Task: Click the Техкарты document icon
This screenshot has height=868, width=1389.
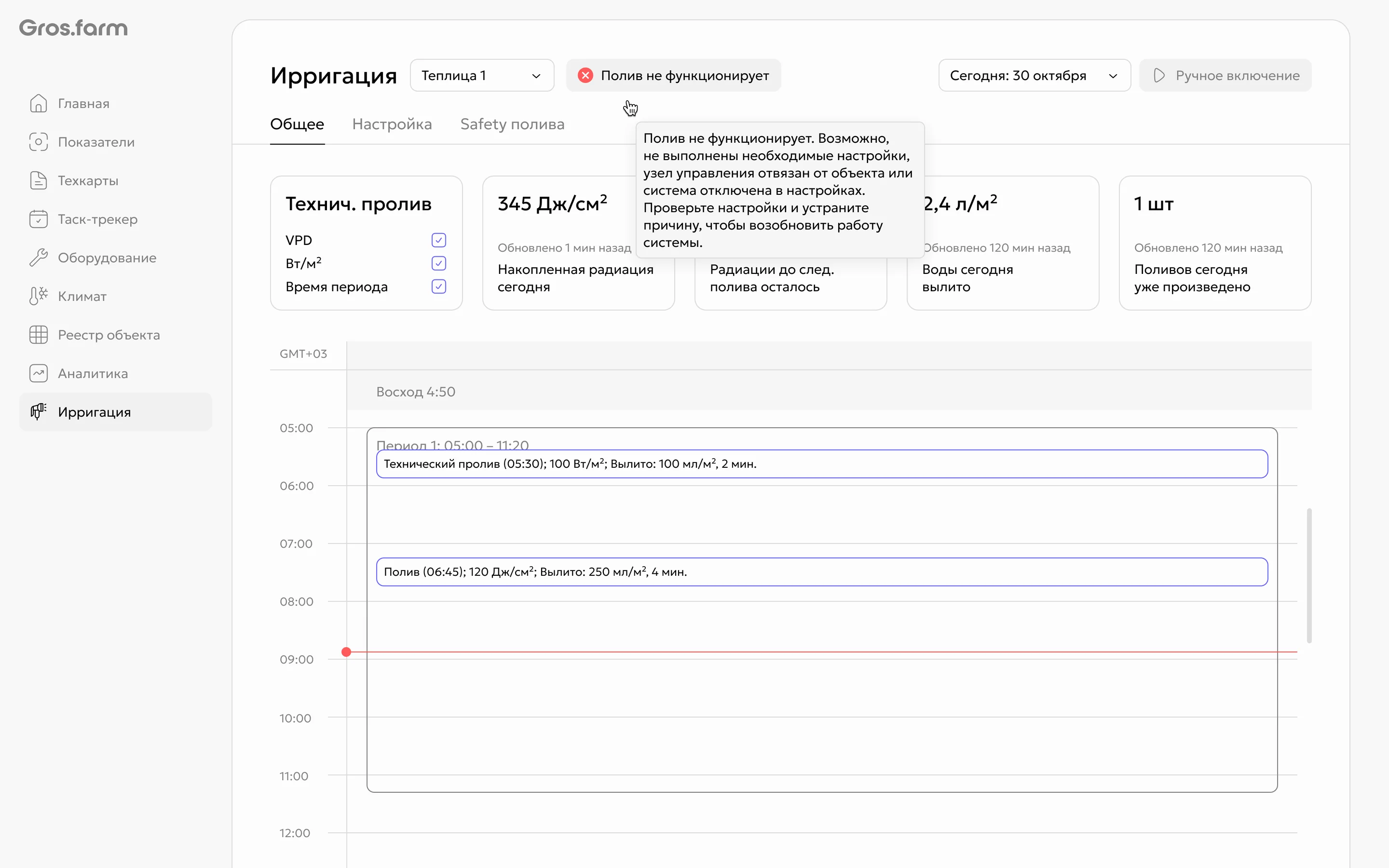Action: coord(39,180)
